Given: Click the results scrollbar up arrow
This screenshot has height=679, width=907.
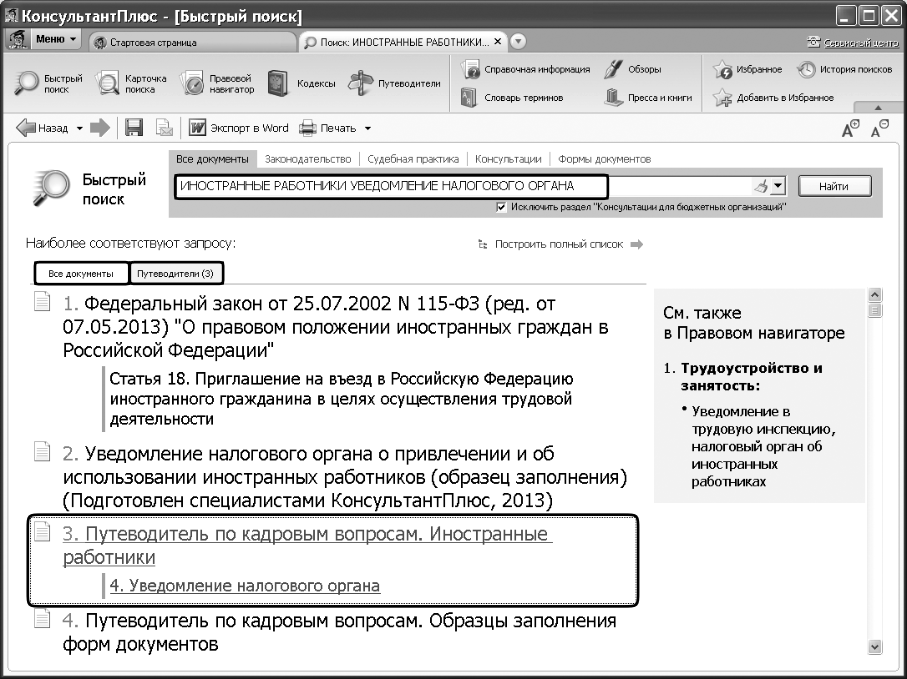Looking at the screenshot, I should point(875,294).
